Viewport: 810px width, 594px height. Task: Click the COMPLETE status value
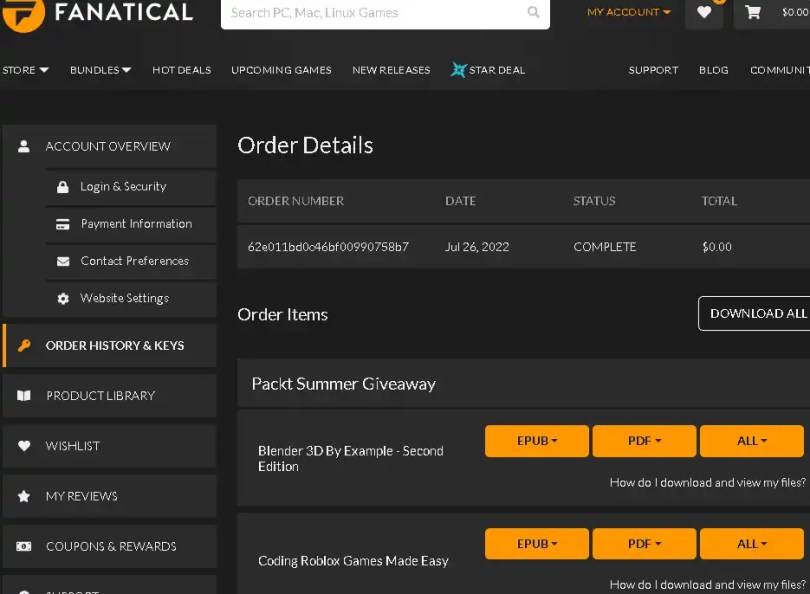604,247
